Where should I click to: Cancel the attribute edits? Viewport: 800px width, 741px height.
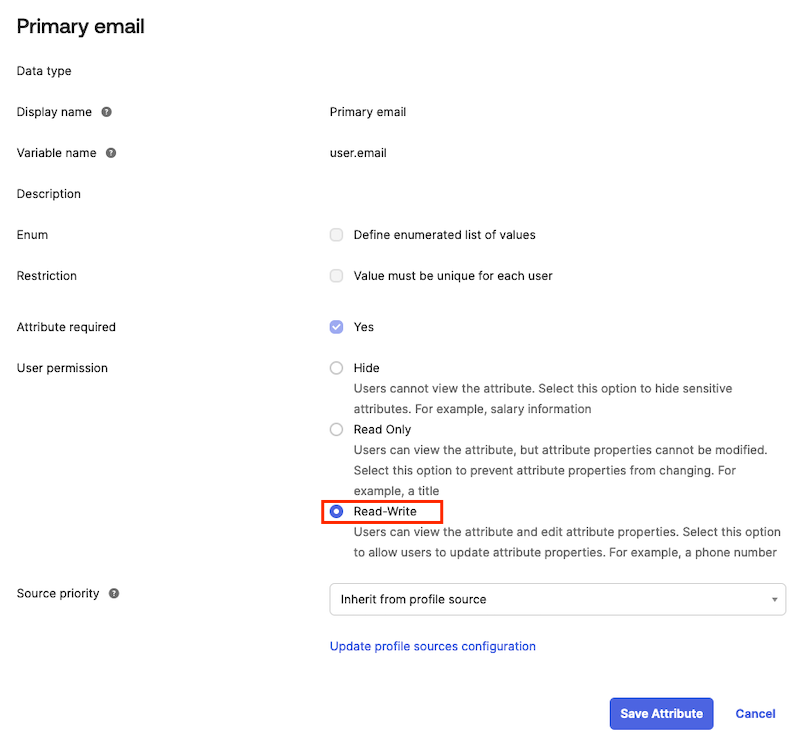755,713
